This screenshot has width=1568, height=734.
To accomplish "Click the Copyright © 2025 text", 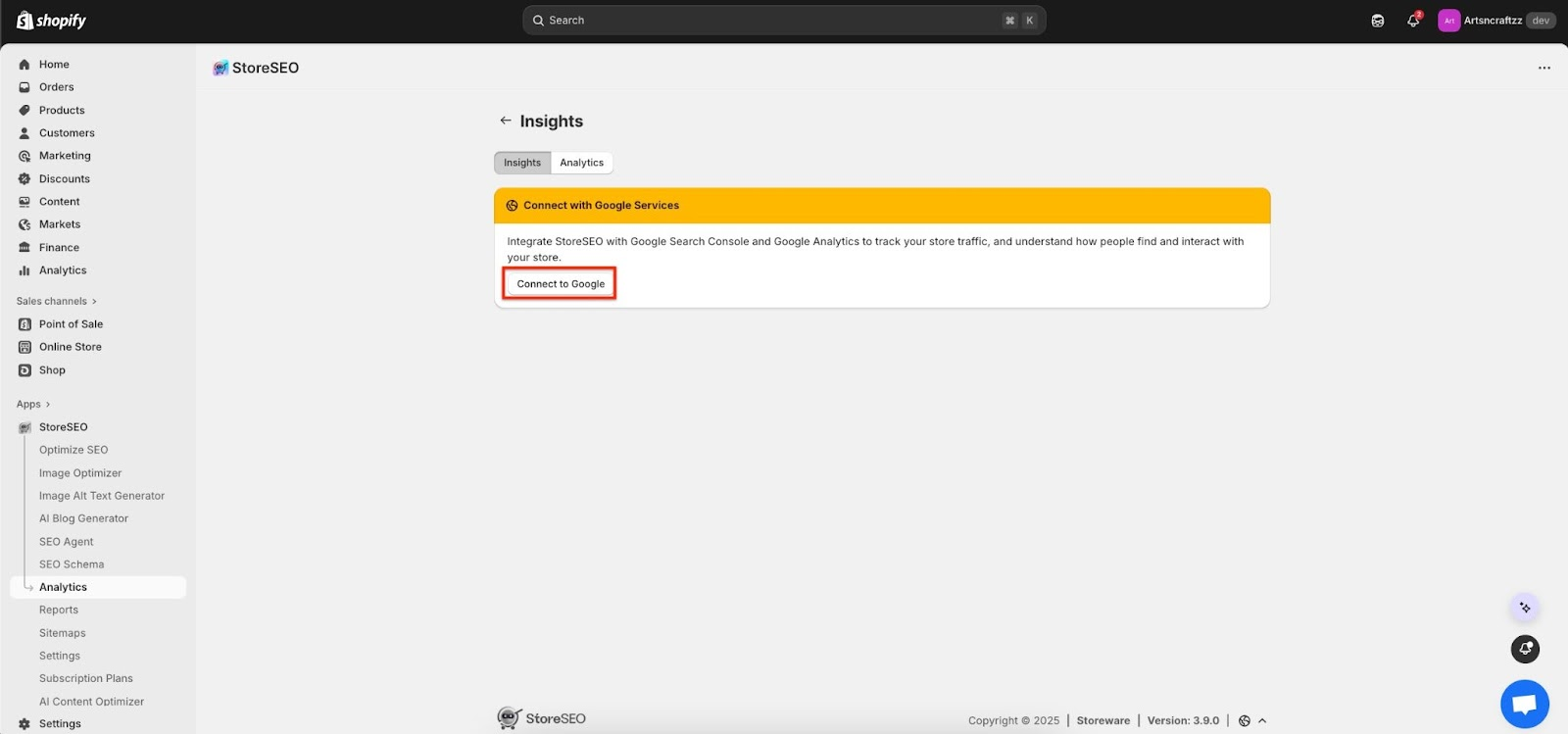I will [1013, 720].
